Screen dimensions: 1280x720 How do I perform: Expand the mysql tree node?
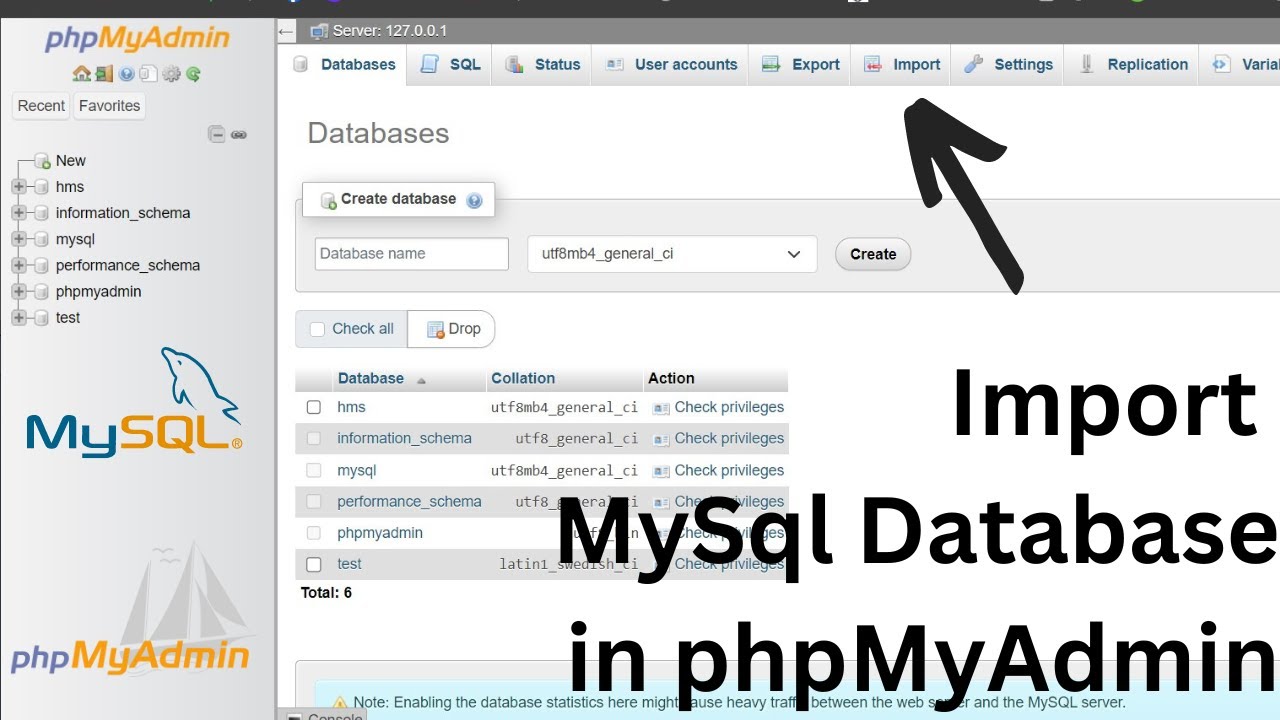click(x=19, y=239)
